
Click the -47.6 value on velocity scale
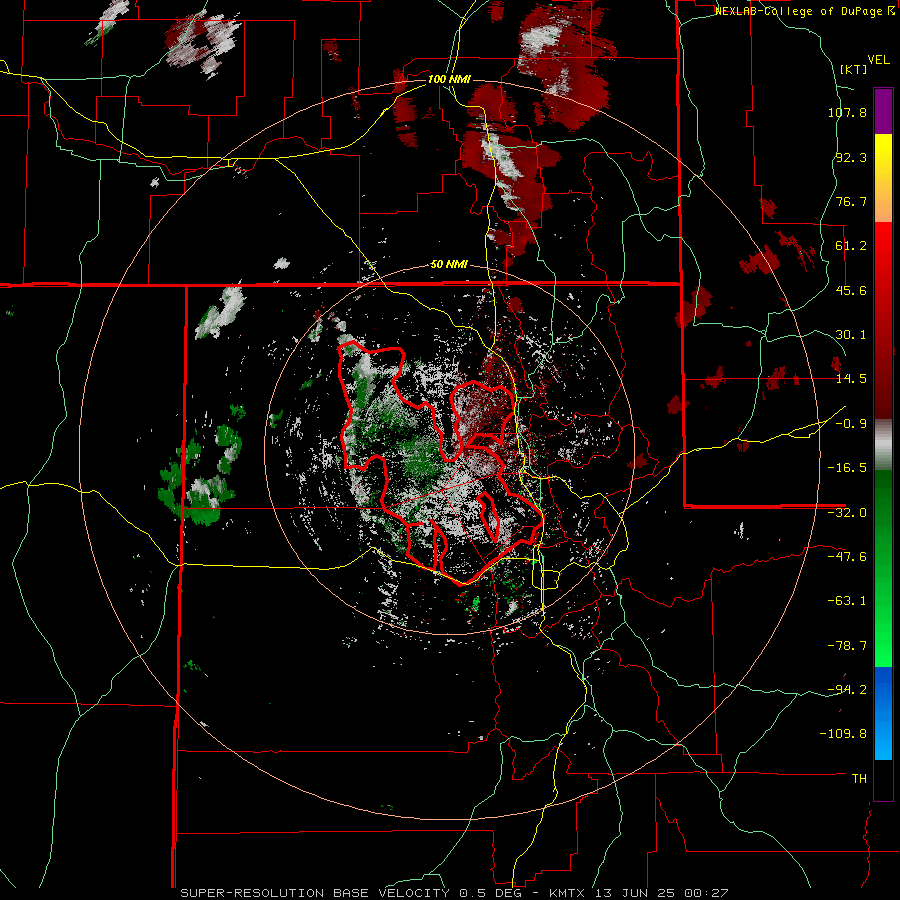pyautogui.click(x=847, y=557)
